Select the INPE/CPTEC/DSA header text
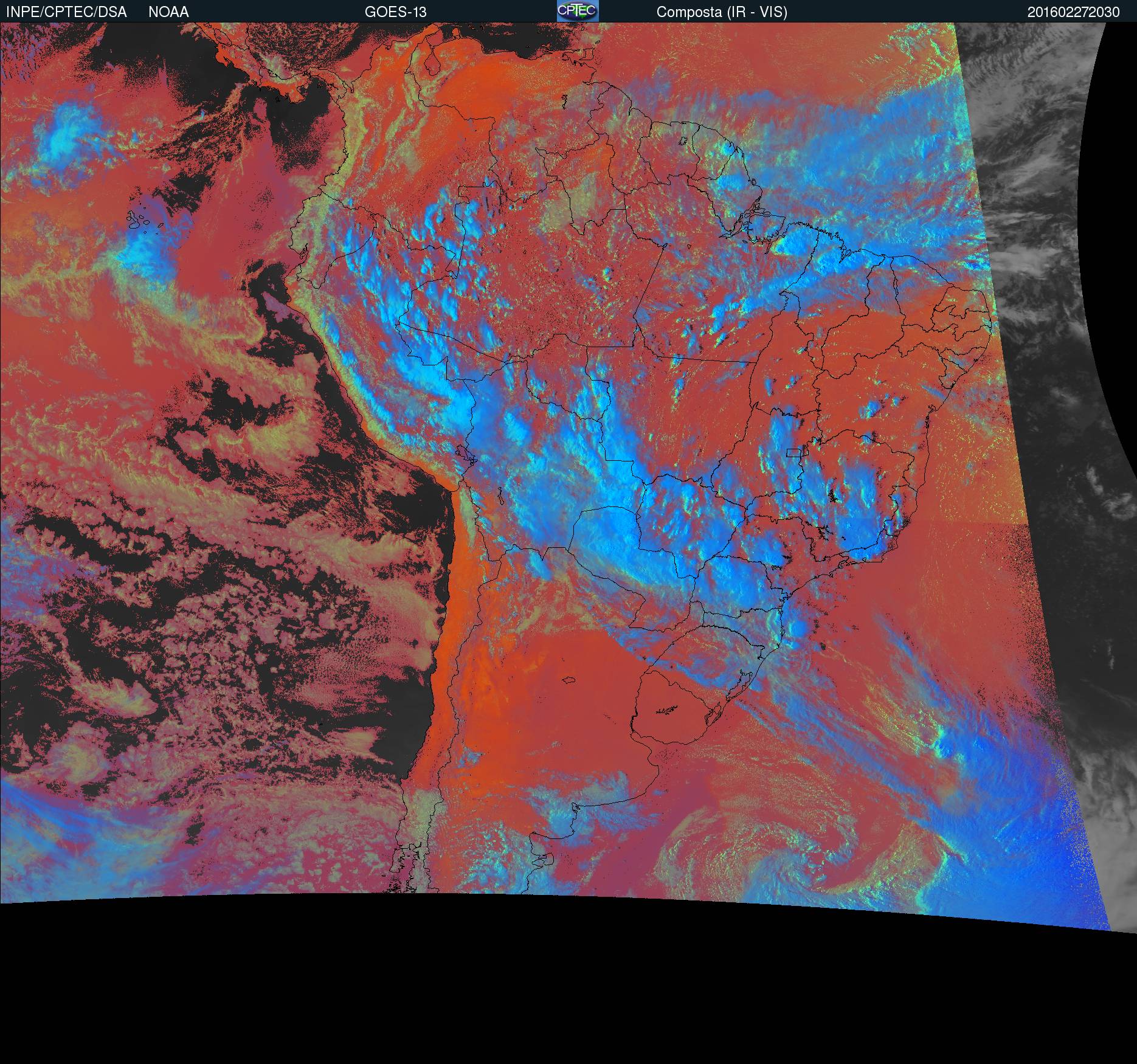 (66, 12)
